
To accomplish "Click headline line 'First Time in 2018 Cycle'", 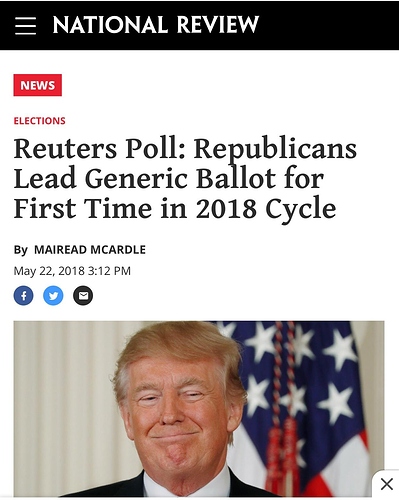I will click(175, 208).
